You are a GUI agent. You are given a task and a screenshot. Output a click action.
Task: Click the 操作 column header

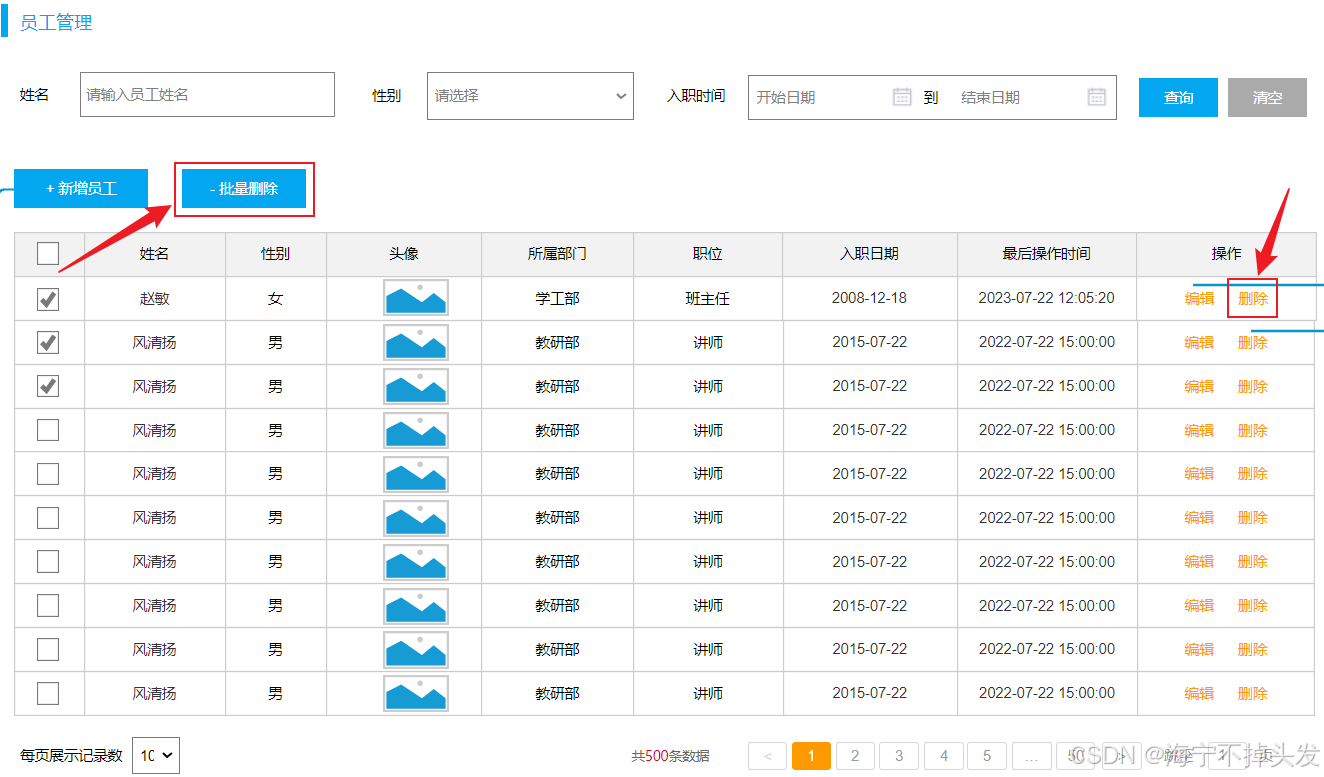tap(1226, 254)
